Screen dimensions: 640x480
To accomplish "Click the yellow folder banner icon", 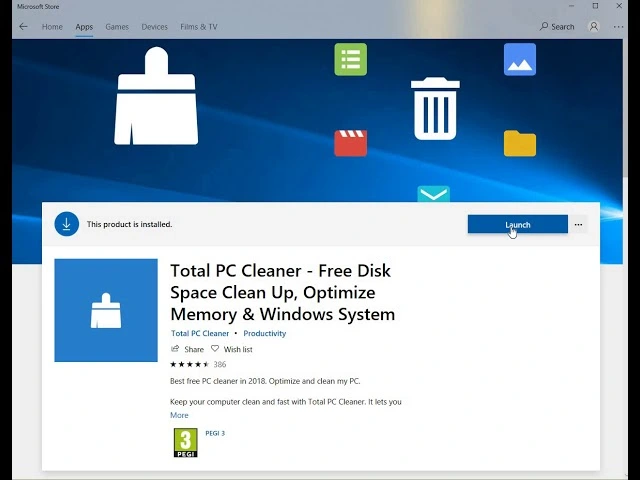I will tap(520, 143).
